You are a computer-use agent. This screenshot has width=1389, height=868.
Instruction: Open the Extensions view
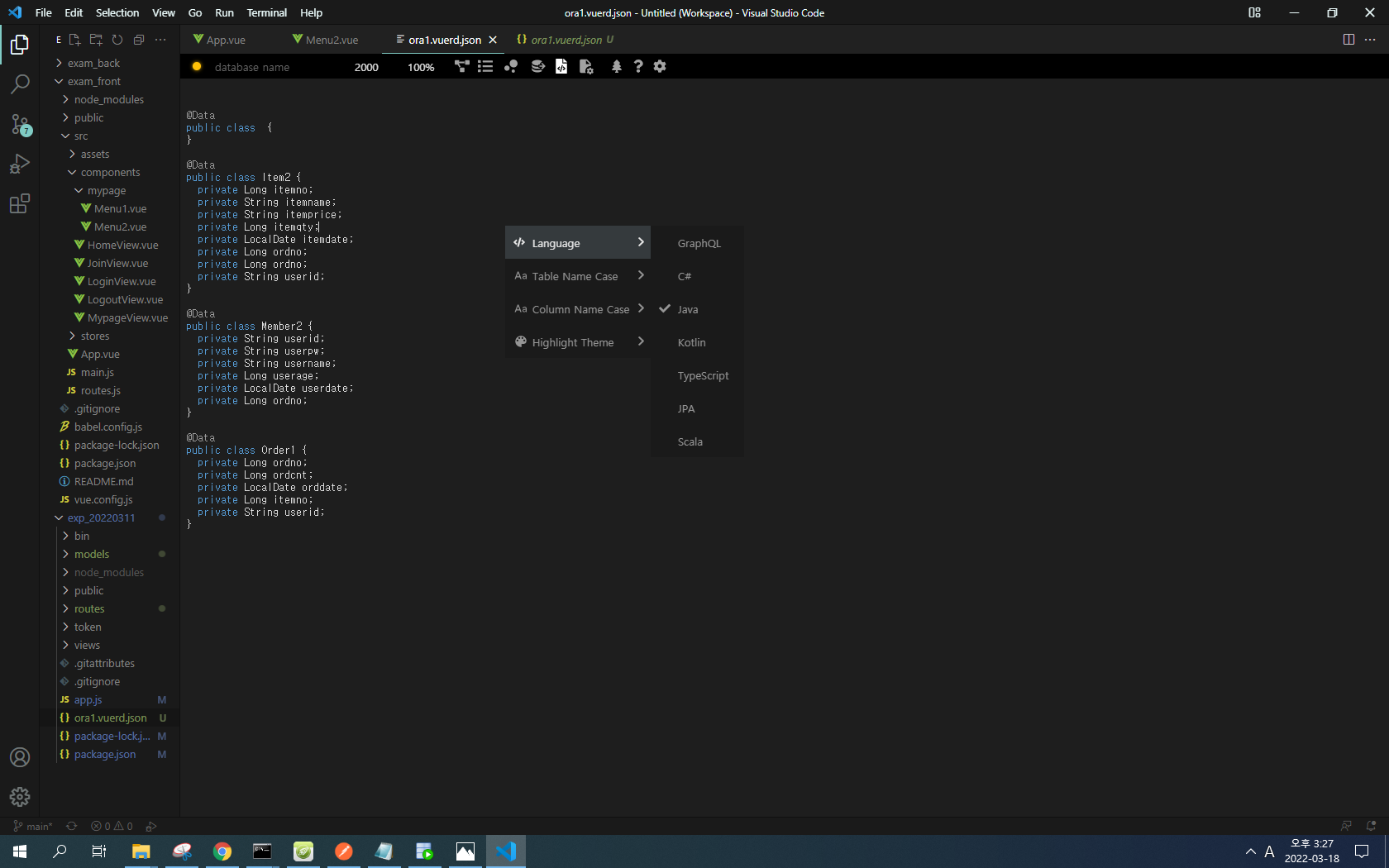(20, 203)
